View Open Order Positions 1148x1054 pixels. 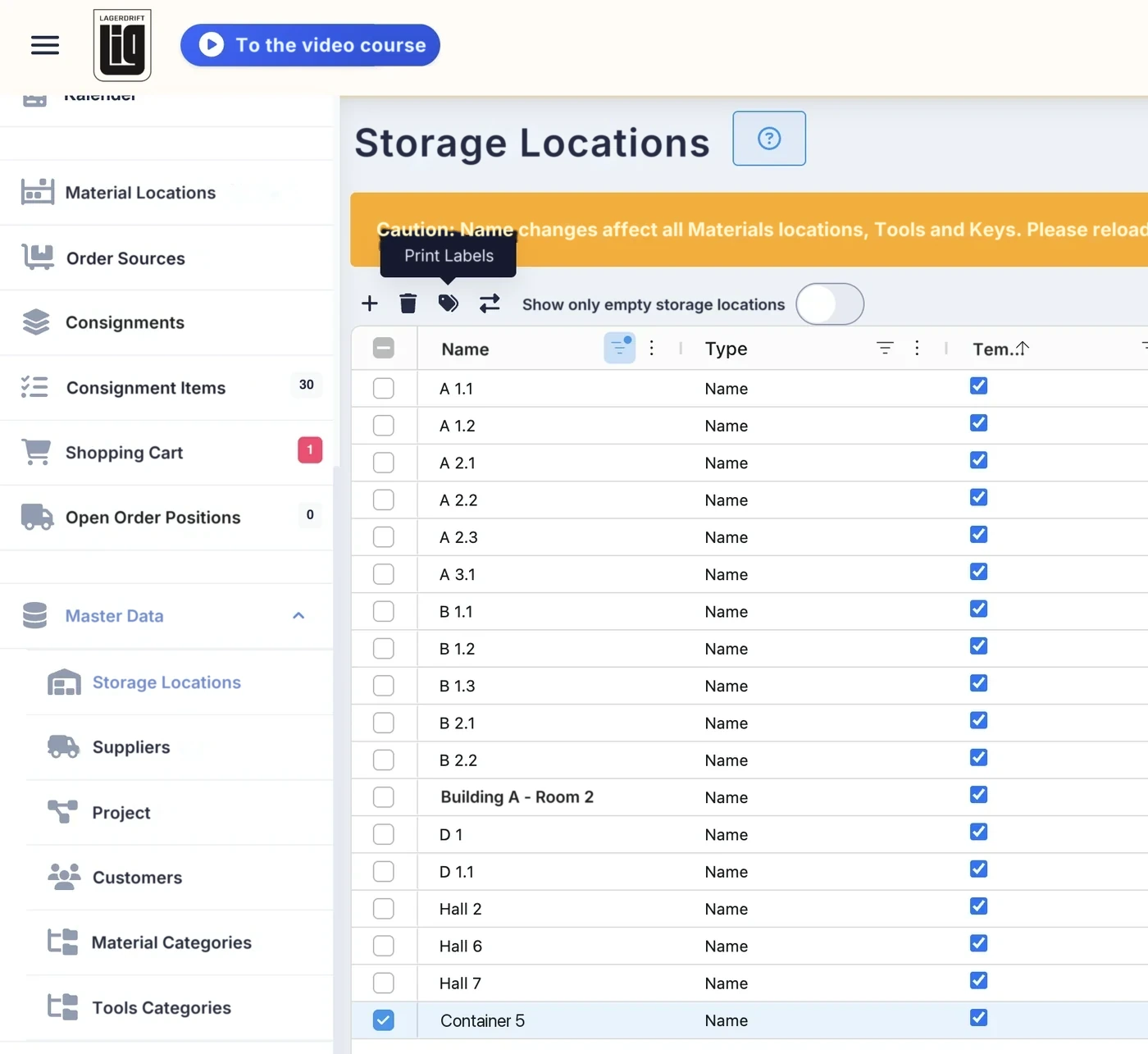166,518
